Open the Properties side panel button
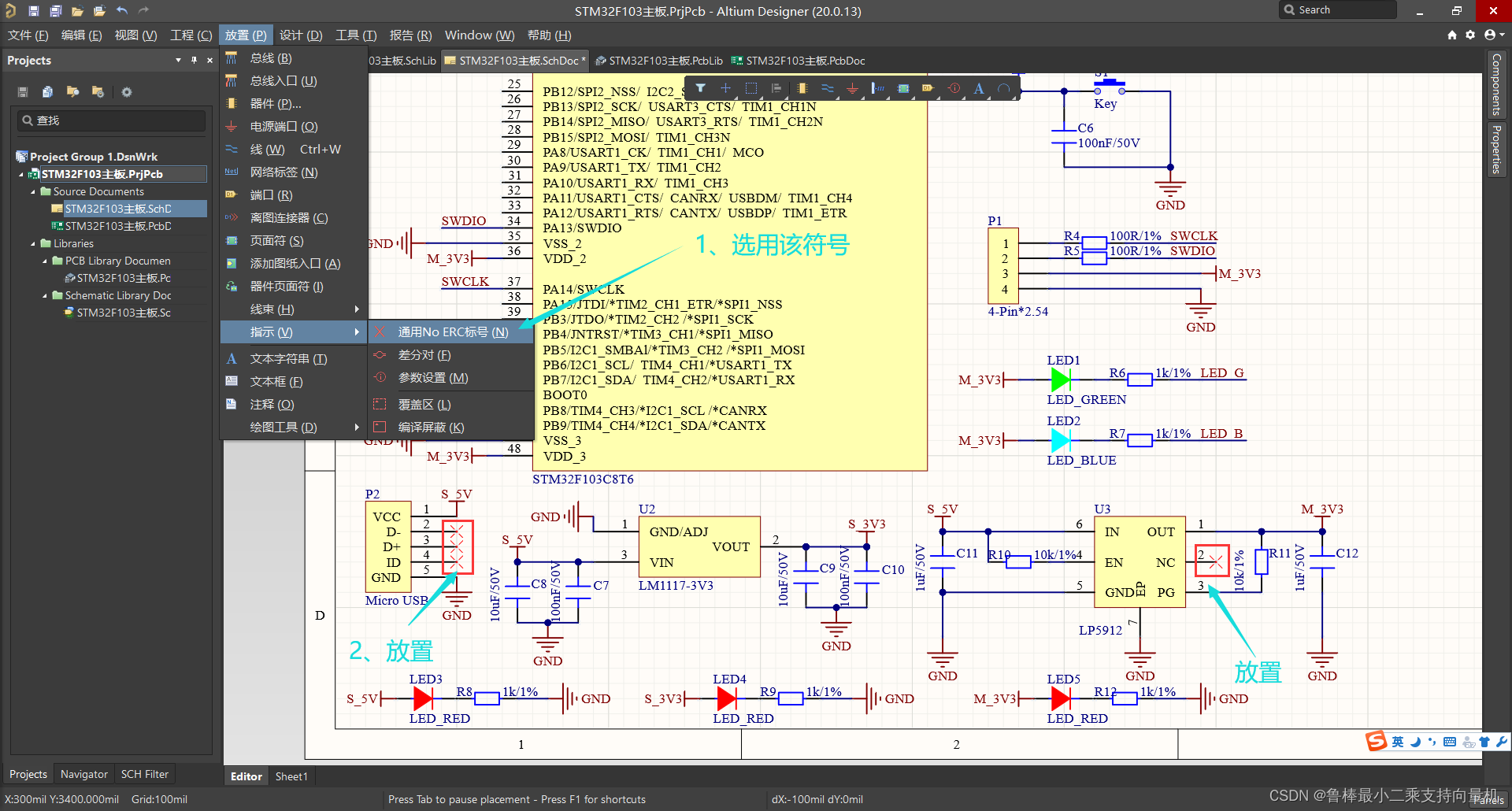The height and width of the screenshot is (811, 1512). click(x=1496, y=150)
